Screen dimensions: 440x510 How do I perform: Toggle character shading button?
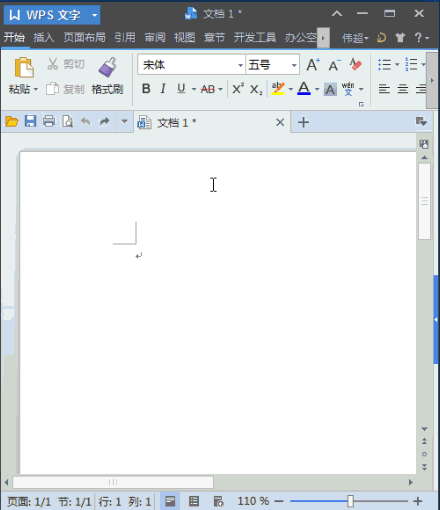pos(330,89)
